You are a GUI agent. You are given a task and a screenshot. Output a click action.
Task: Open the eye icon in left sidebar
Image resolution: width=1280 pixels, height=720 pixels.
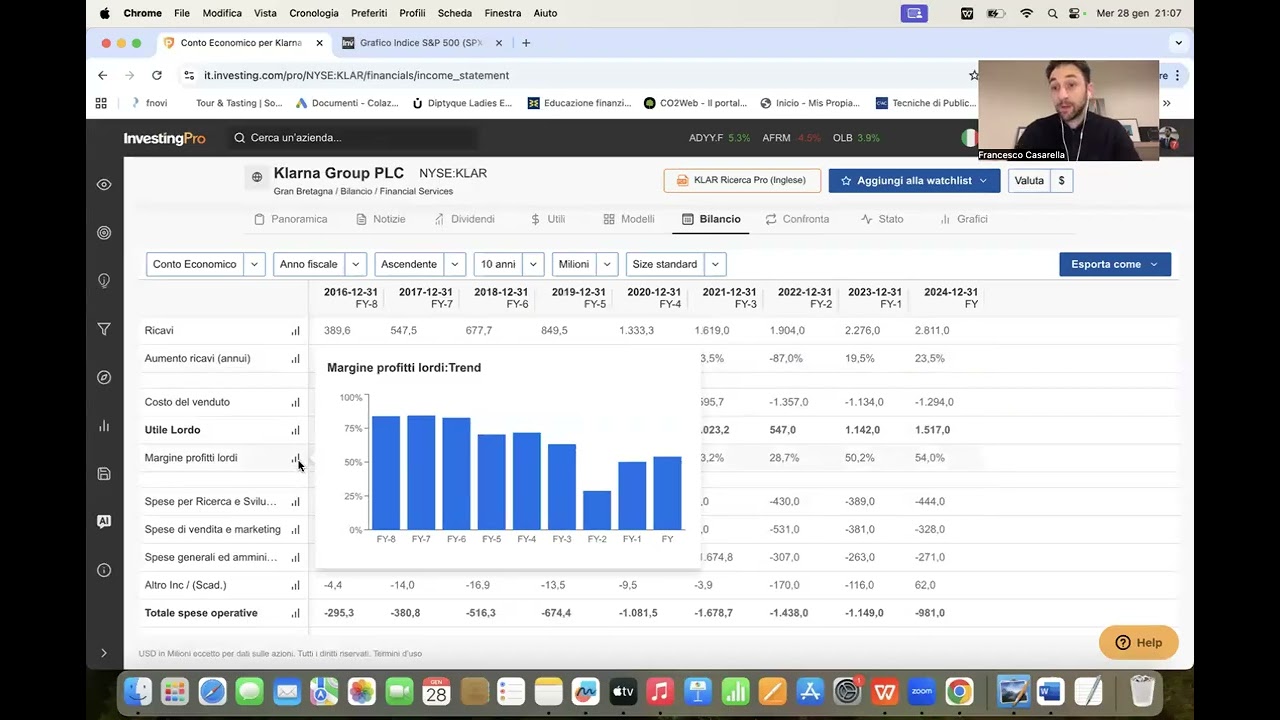pos(104,185)
